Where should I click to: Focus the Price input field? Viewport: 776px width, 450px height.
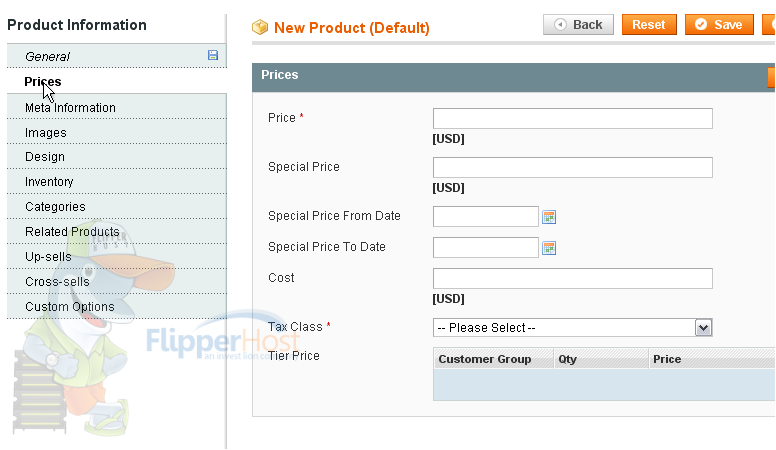coord(573,118)
